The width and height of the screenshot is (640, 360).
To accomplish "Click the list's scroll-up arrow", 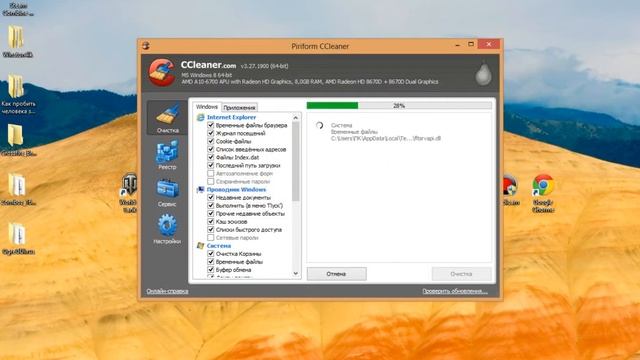I will [x=296, y=118].
